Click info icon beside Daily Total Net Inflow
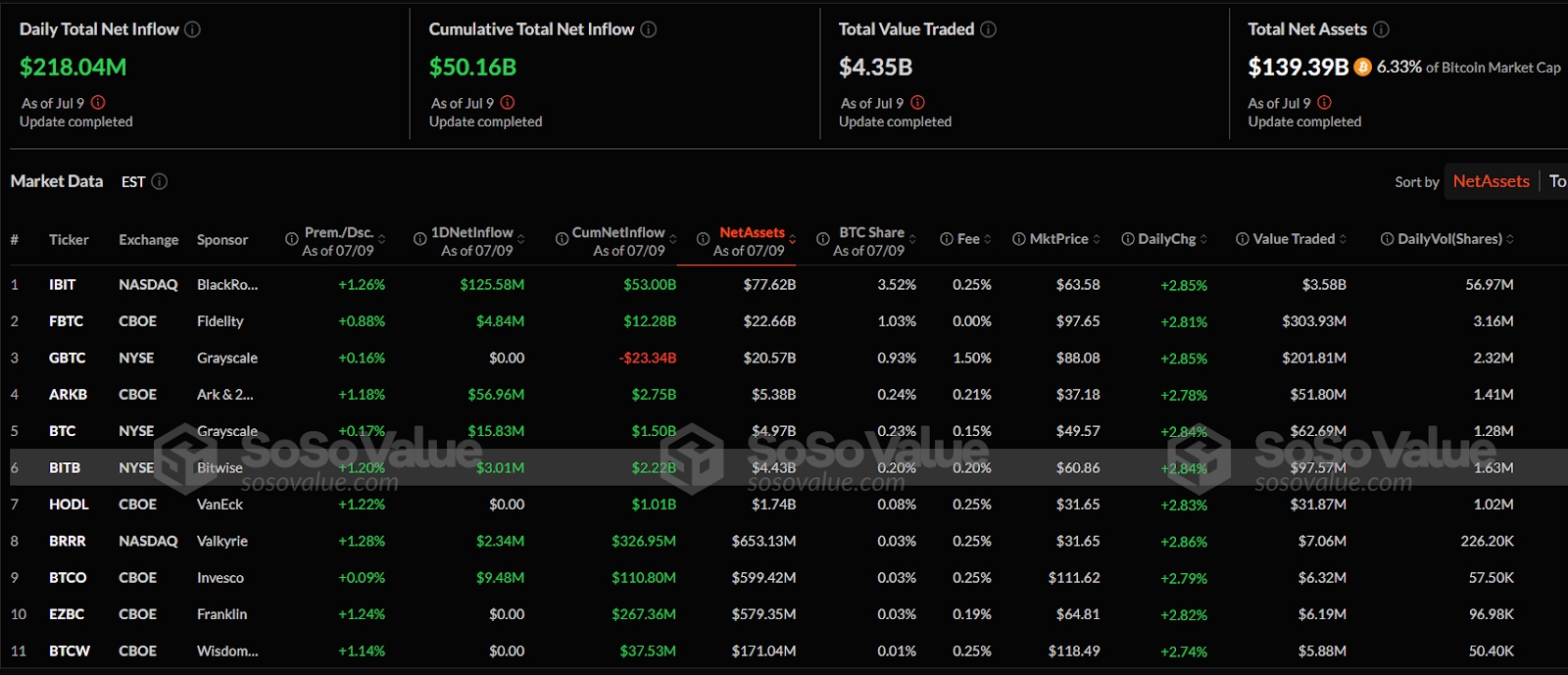This screenshot has width=1568, height=675. click(193, 29)
